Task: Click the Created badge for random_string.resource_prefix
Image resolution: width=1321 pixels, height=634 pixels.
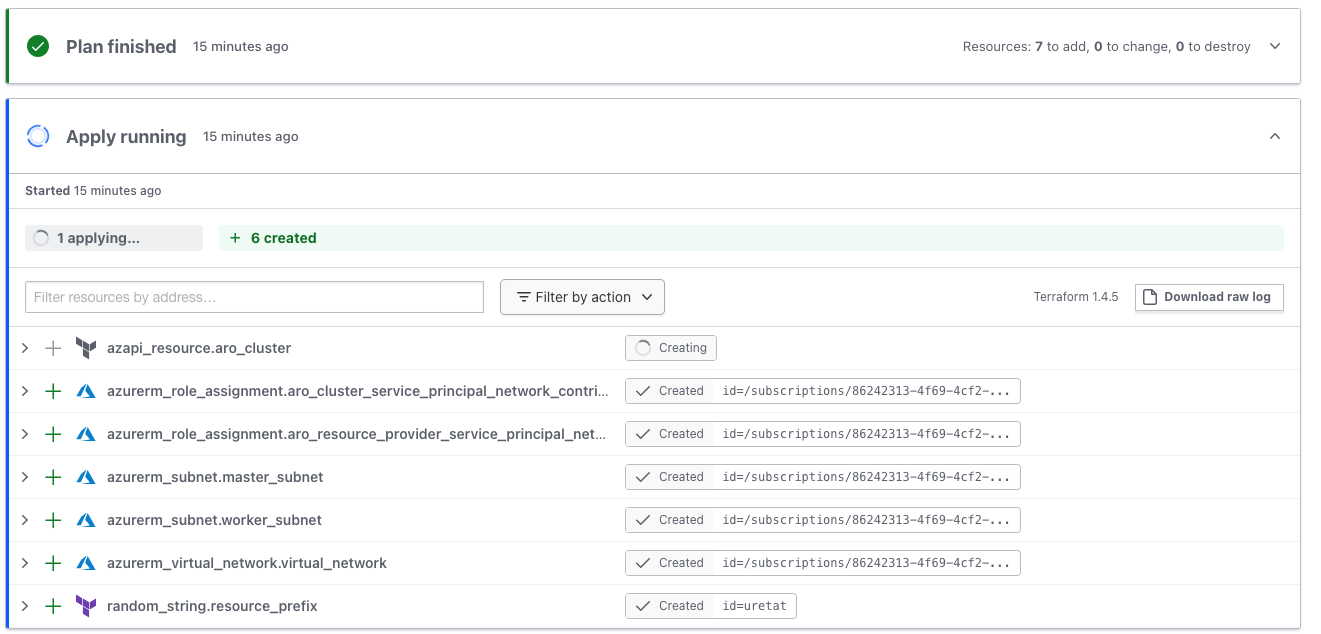Action: pos(710,605)
